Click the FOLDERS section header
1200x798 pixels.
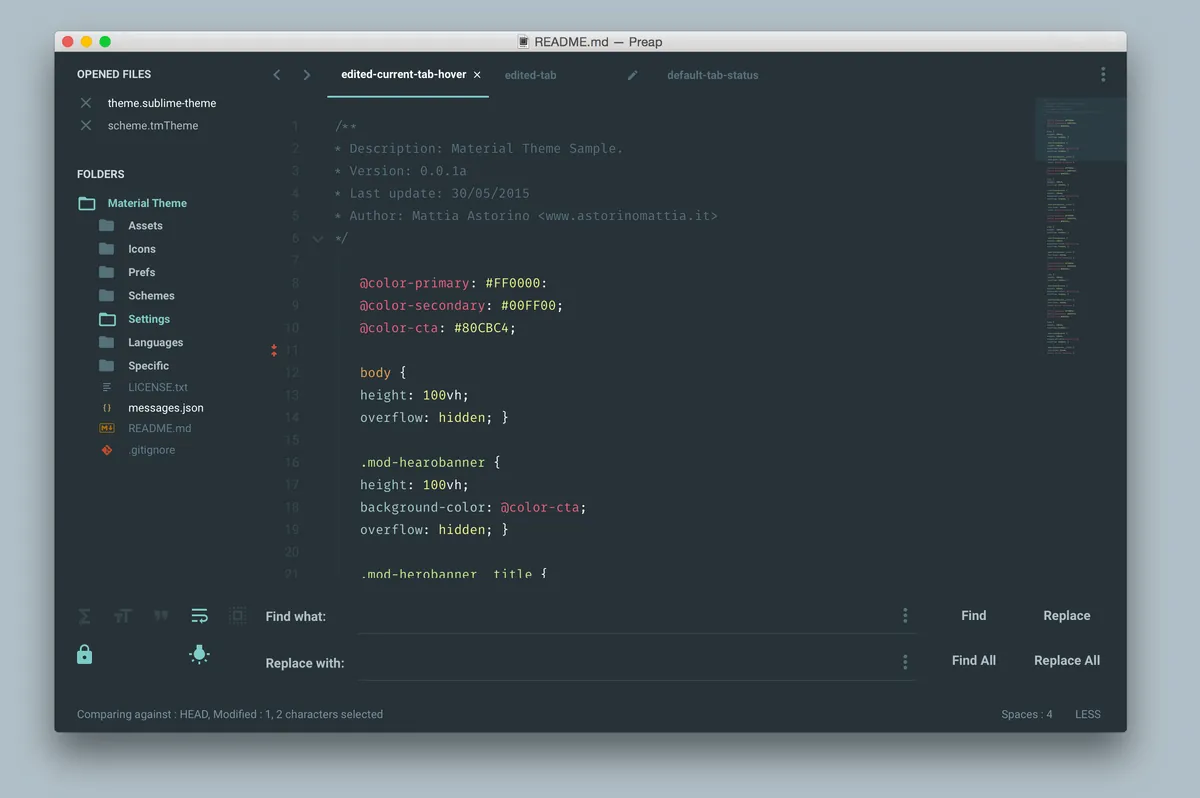[101, 174]
